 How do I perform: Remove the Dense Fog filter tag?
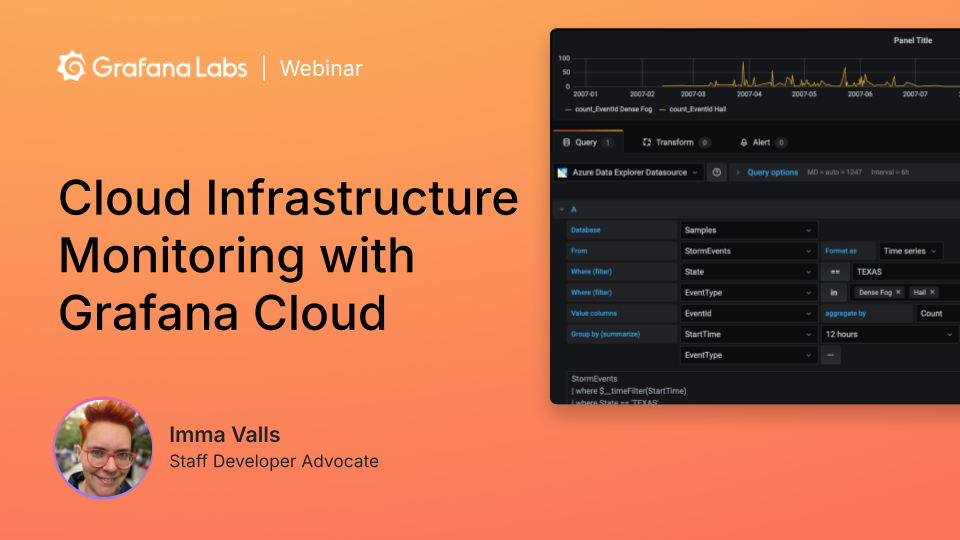tap(898, 292)
